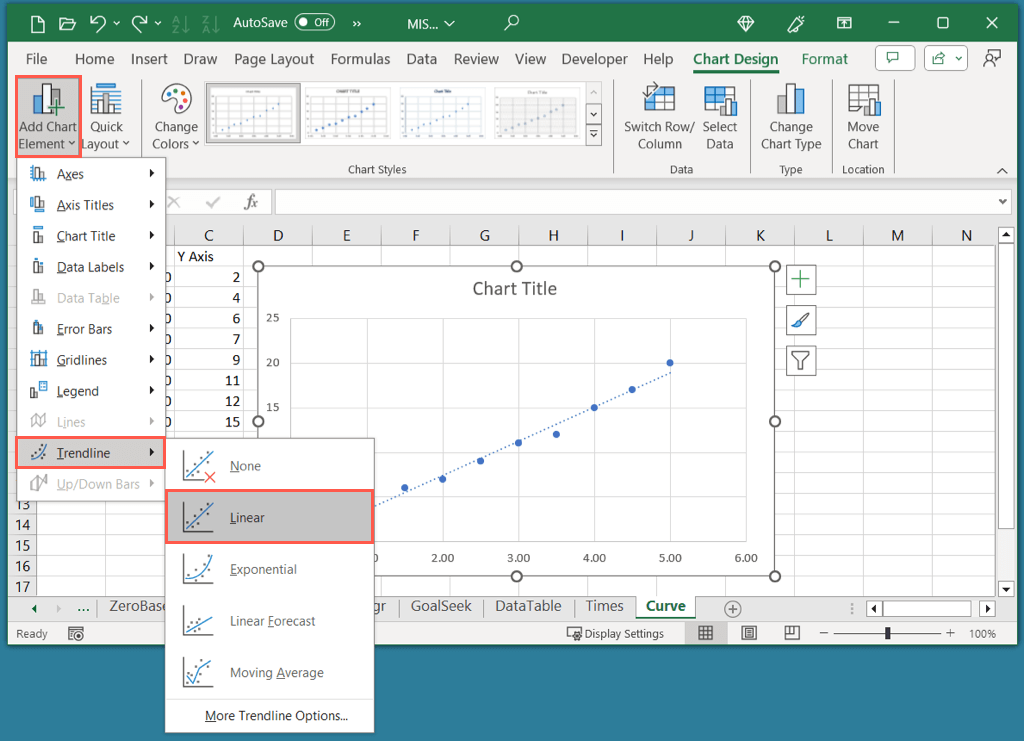Switch to Page Break Preview in status bar
1024x741 pixels.
(792, 633)
